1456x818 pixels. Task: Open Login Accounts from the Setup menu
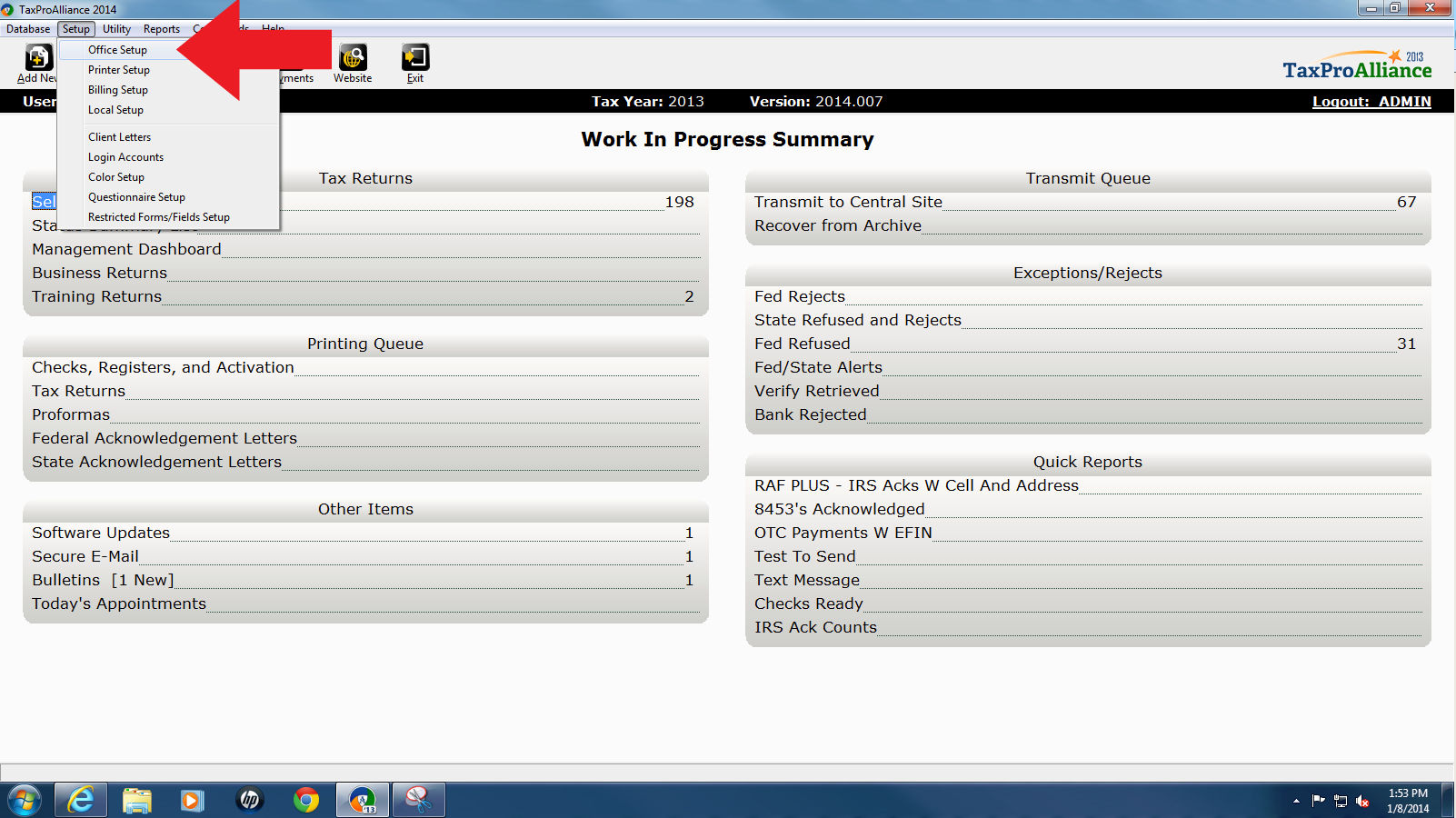[168, 157]
